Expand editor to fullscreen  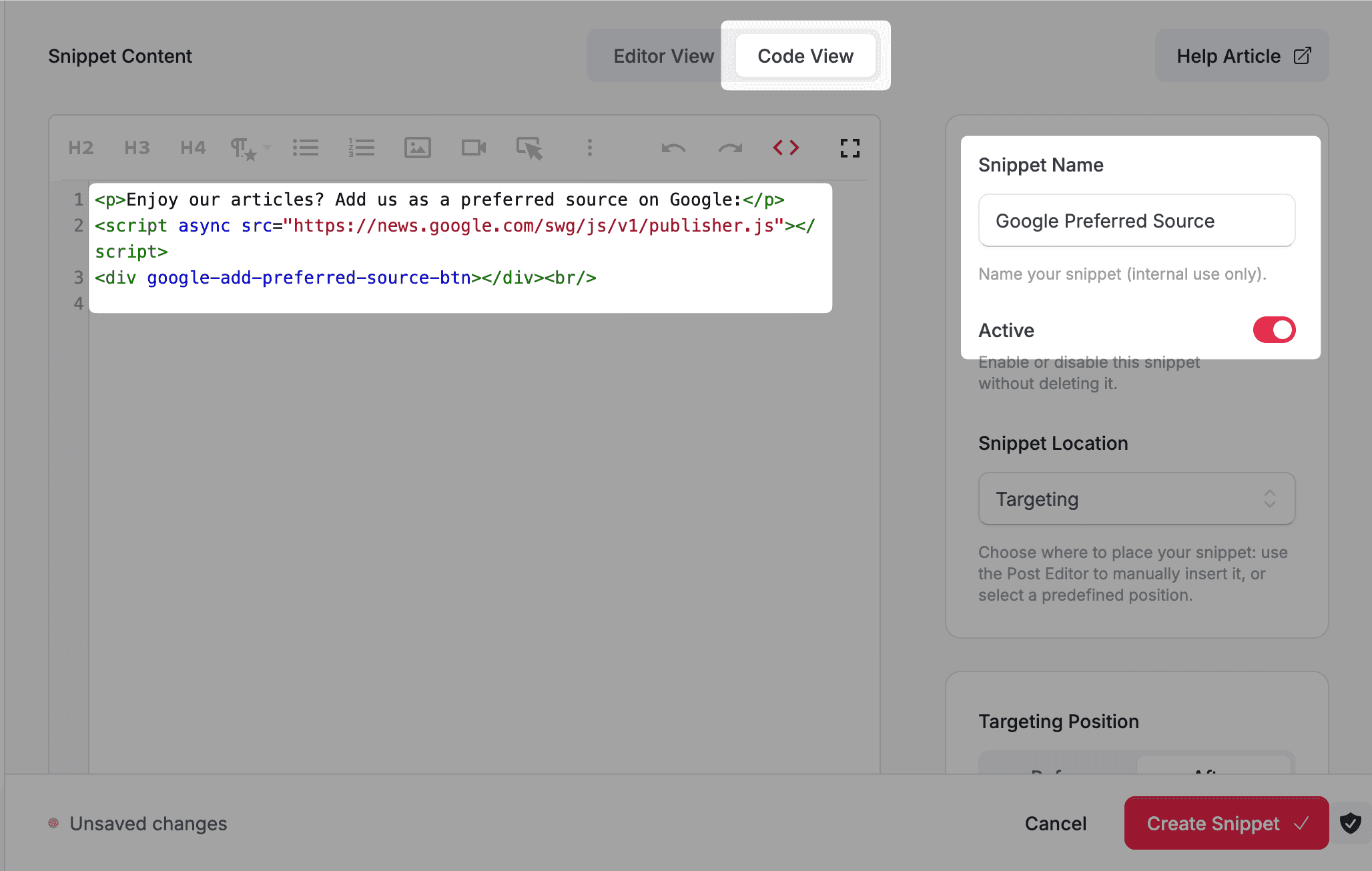(849, 148)
